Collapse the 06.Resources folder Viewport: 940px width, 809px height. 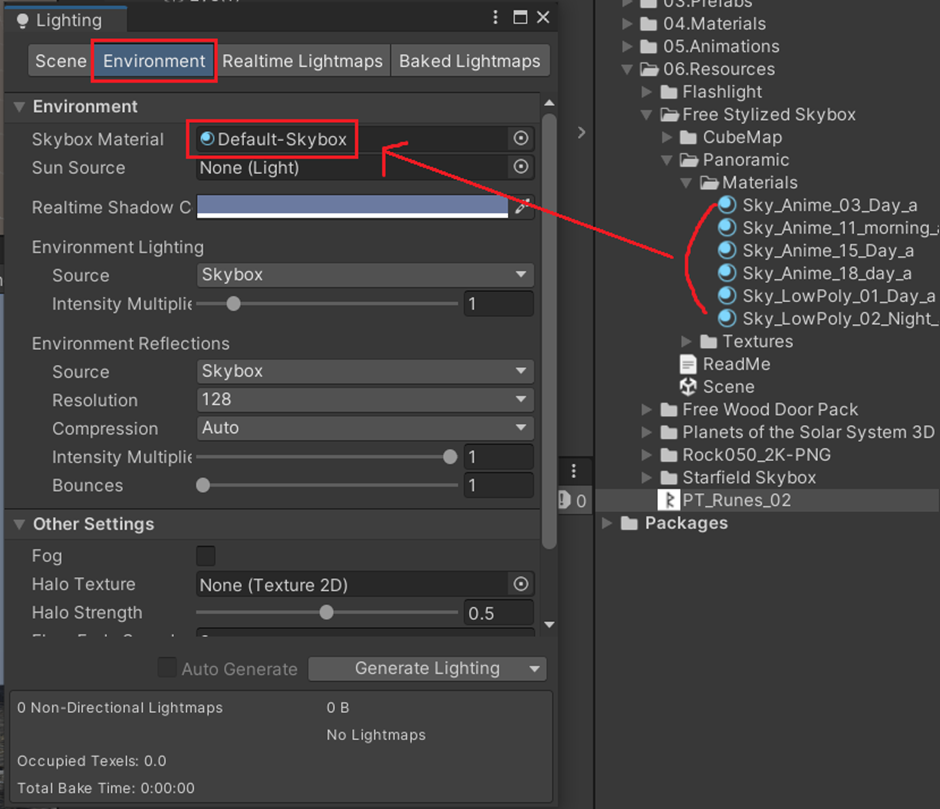[627, 70]
